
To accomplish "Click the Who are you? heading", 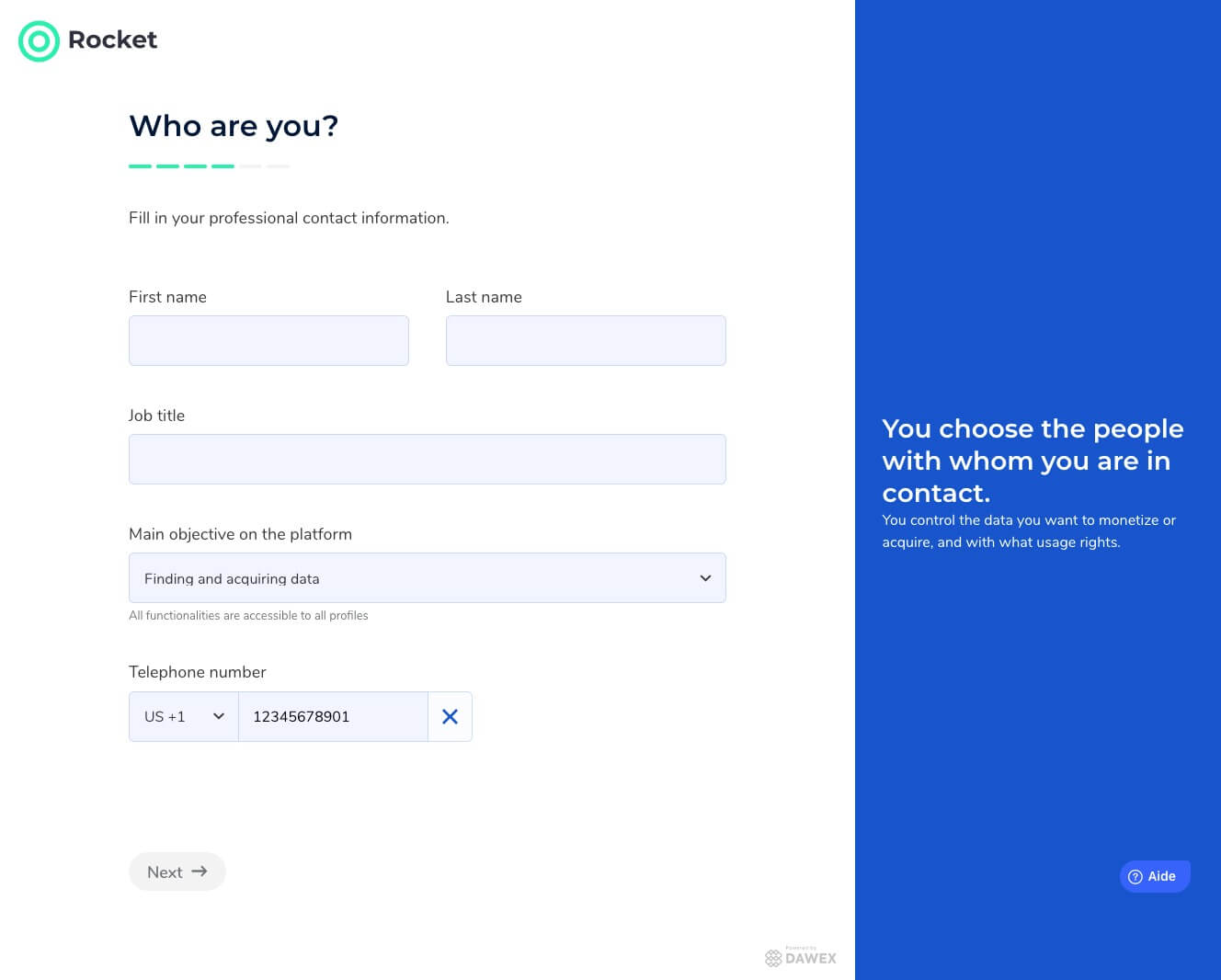I will click(x=234, y=126).
